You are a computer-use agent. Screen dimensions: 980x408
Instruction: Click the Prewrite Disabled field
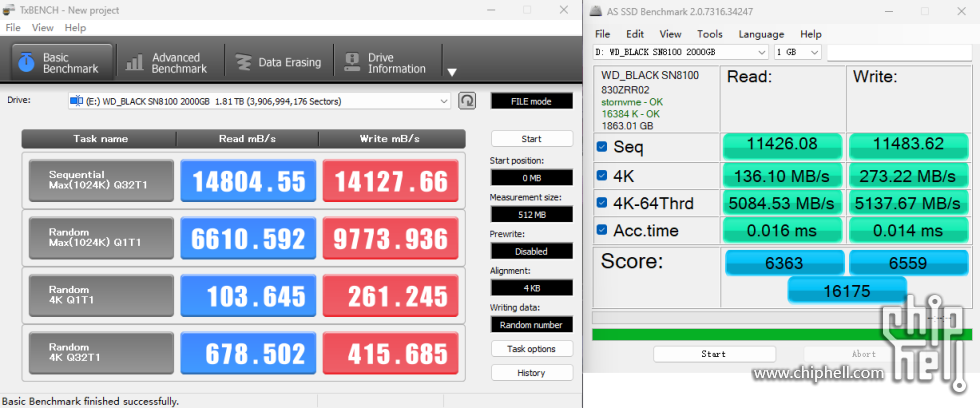[x=531, y=251]
